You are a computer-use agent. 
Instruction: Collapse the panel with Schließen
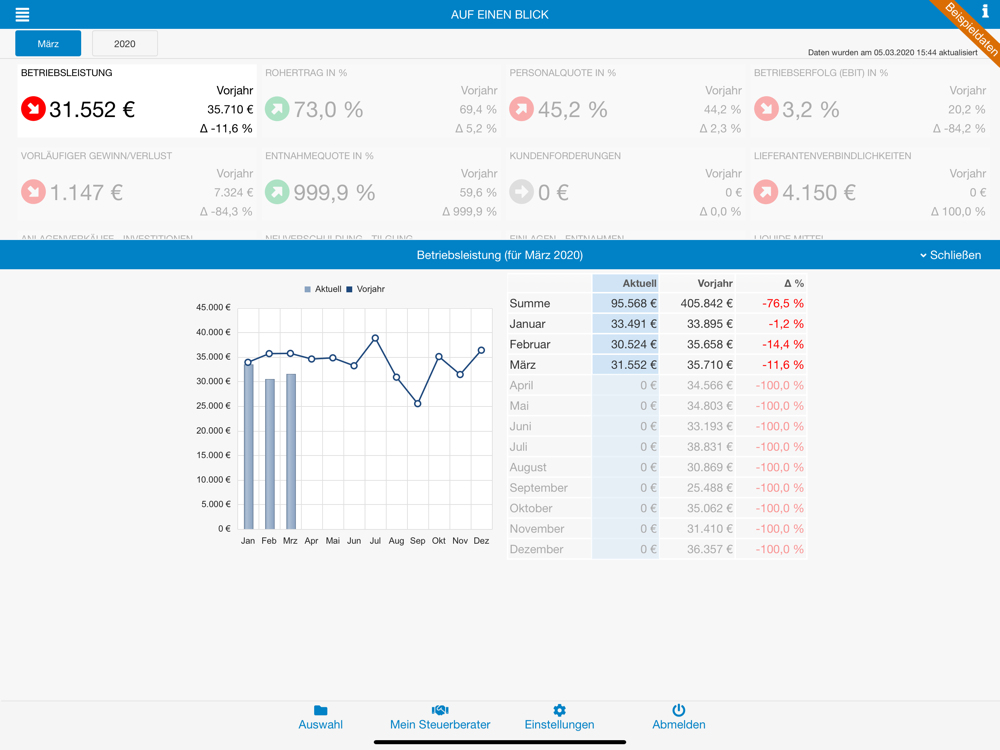[950, 255]
